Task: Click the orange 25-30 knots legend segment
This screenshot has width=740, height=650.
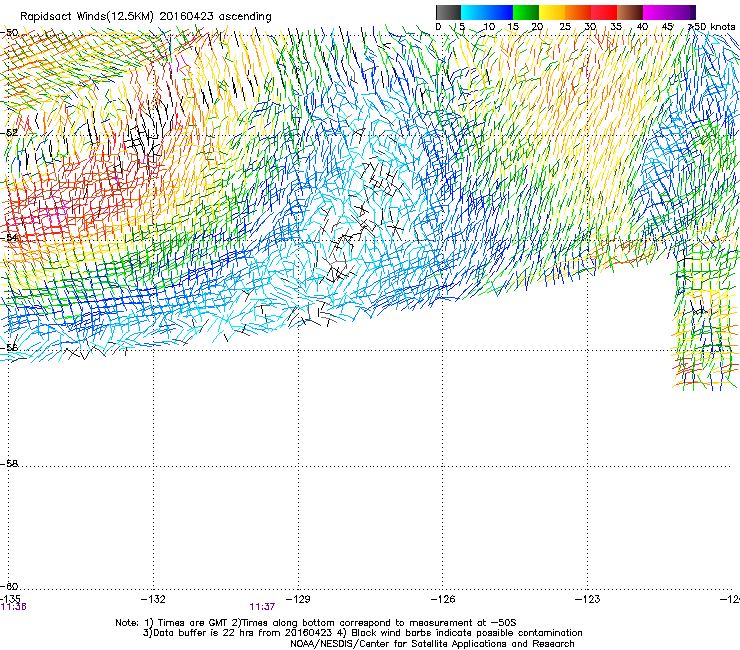Action: (x=578, y=12)
